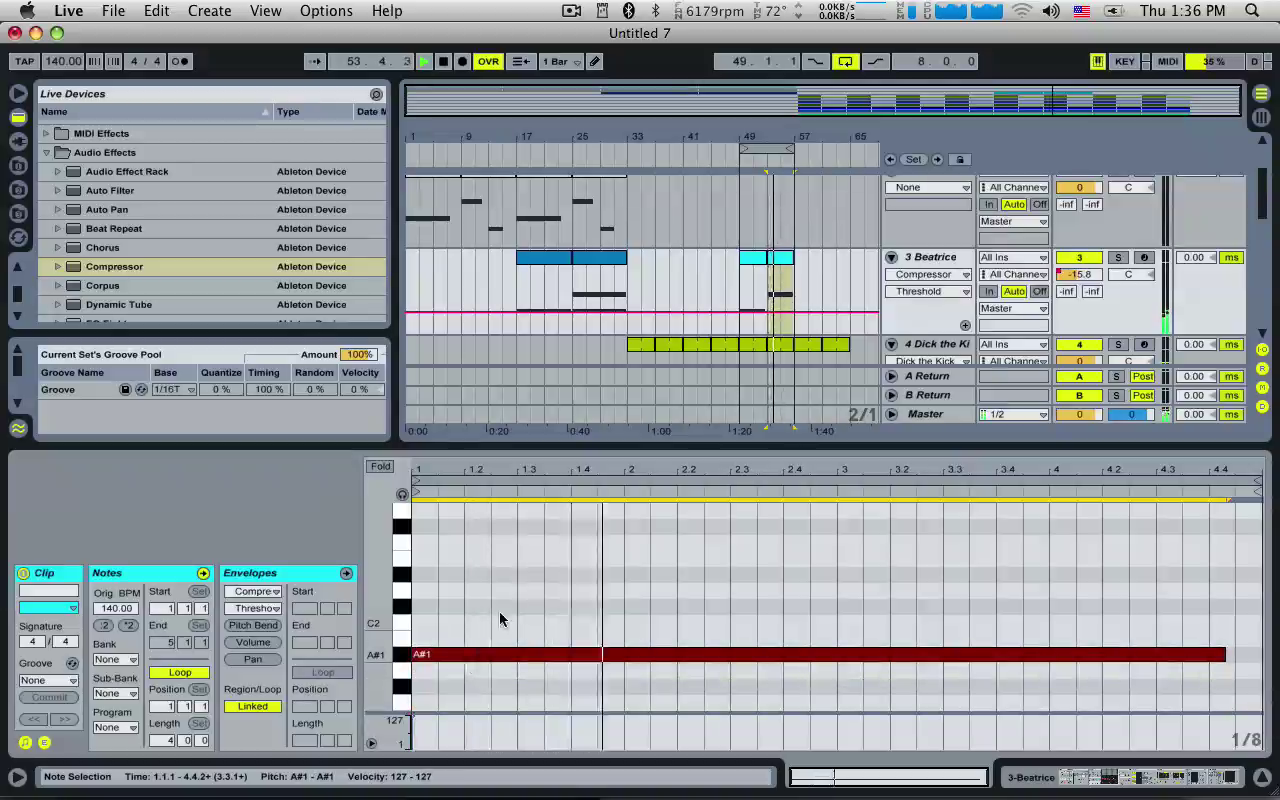Show Notes box music note icon
The width and height of the screenshot is (1280, 800).
25,742
